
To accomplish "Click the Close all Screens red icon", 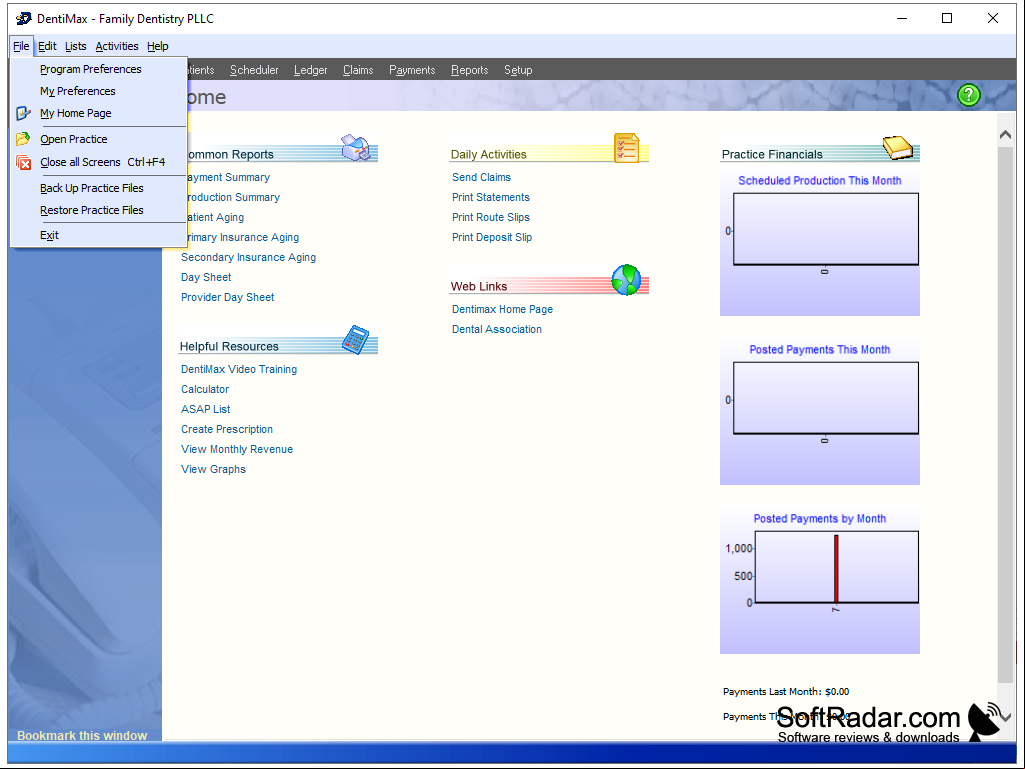I will (x=23, y=162).
